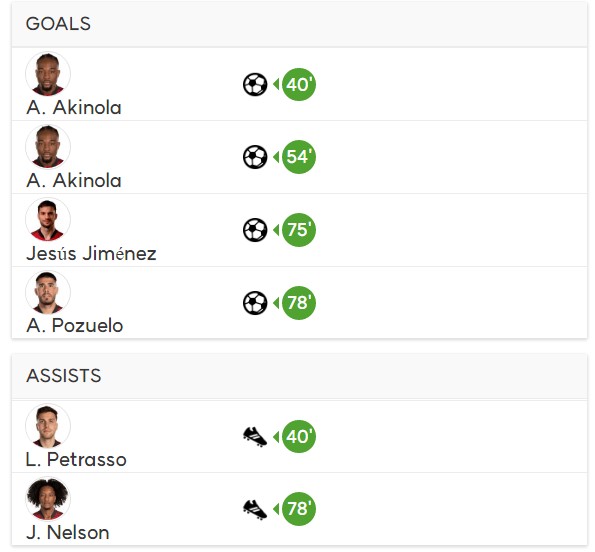Select the 40' assist minute badge for Petrasso

[299, 437]
